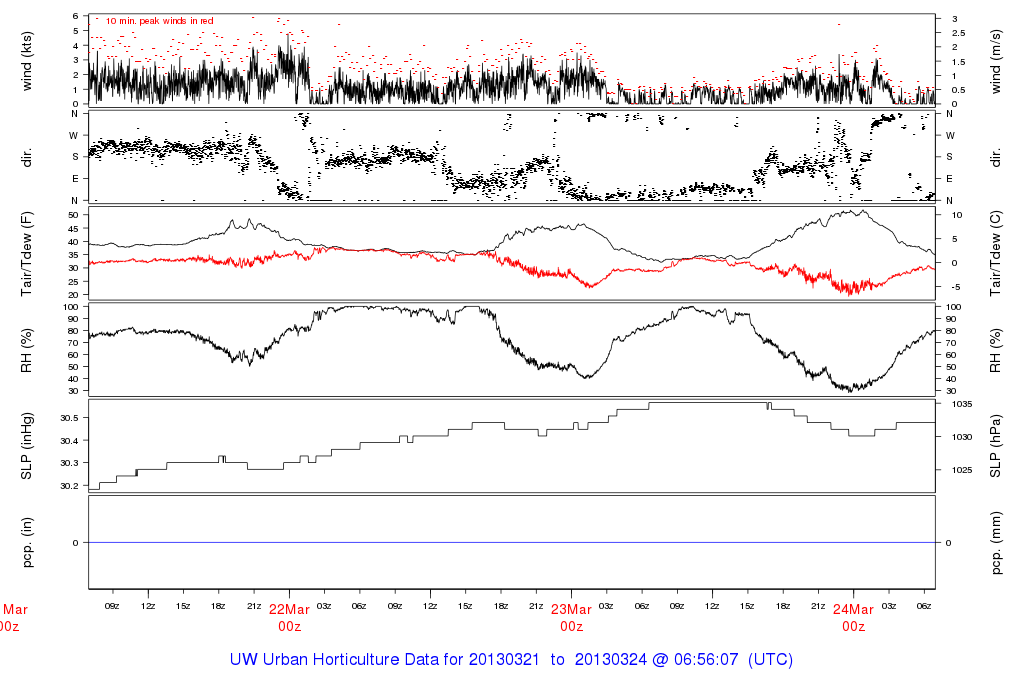Click the '1025' hPa tick value
Screen dimensions: 1024x700
[x=962, y=470]
